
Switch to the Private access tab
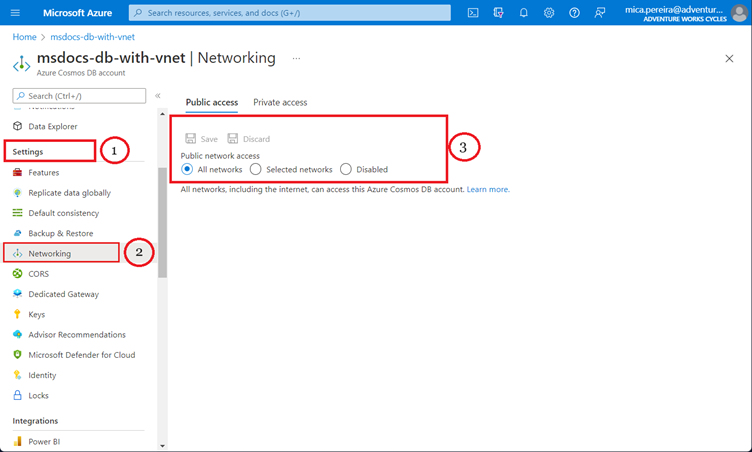[280, 103]
